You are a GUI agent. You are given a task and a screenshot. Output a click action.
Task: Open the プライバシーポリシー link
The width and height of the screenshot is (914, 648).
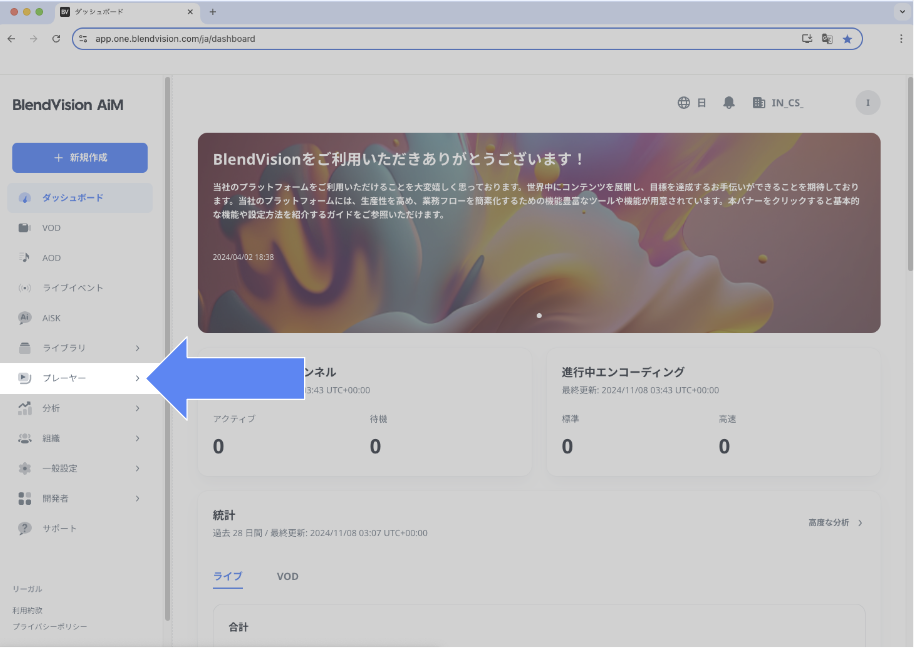point(50,626)
